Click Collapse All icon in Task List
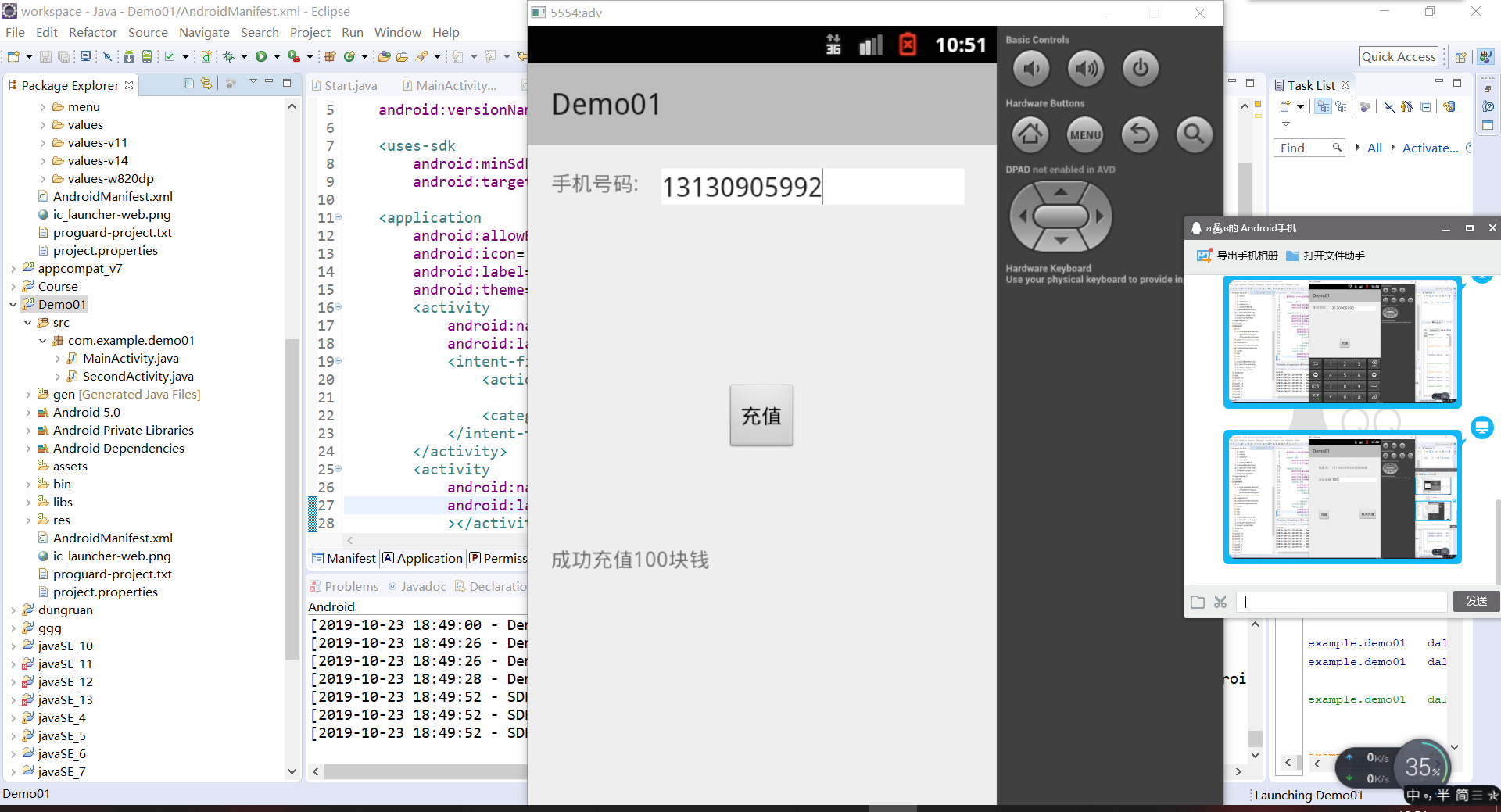 [x=1426, y=106]
